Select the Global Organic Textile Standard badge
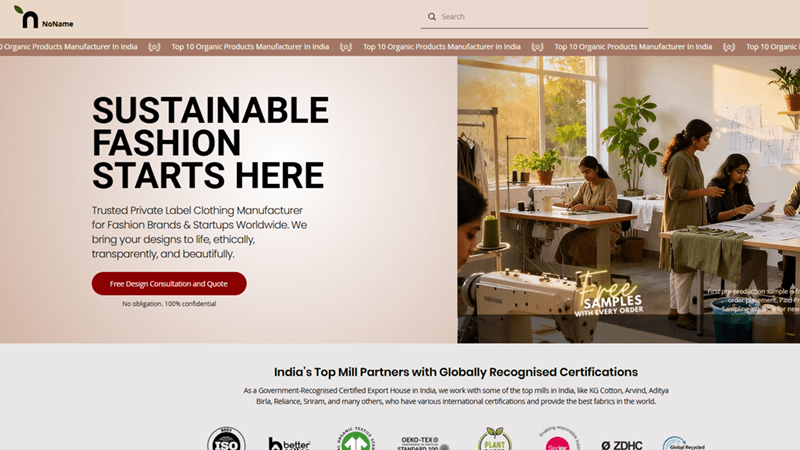This screenshot has width=800, height=450. (356, 438)
